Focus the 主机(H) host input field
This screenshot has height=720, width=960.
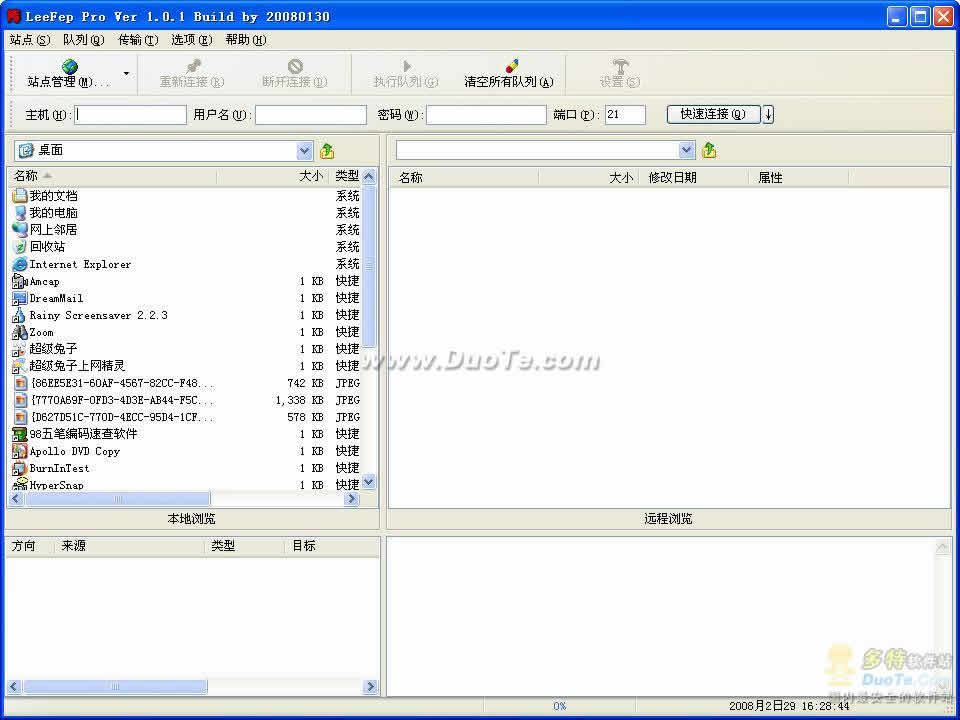pyautogui.click(x=130, y=114)
